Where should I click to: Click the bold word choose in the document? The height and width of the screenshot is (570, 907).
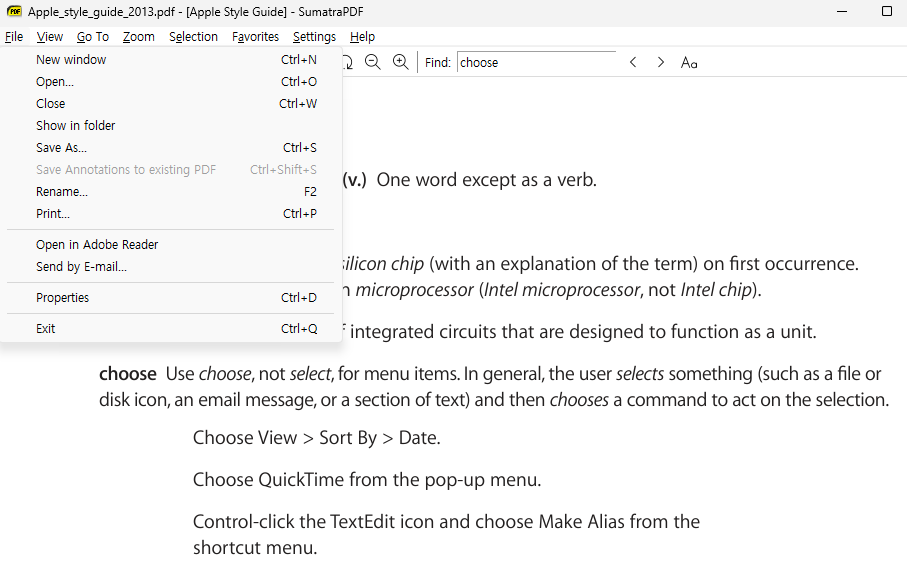(x=127, y=374)
